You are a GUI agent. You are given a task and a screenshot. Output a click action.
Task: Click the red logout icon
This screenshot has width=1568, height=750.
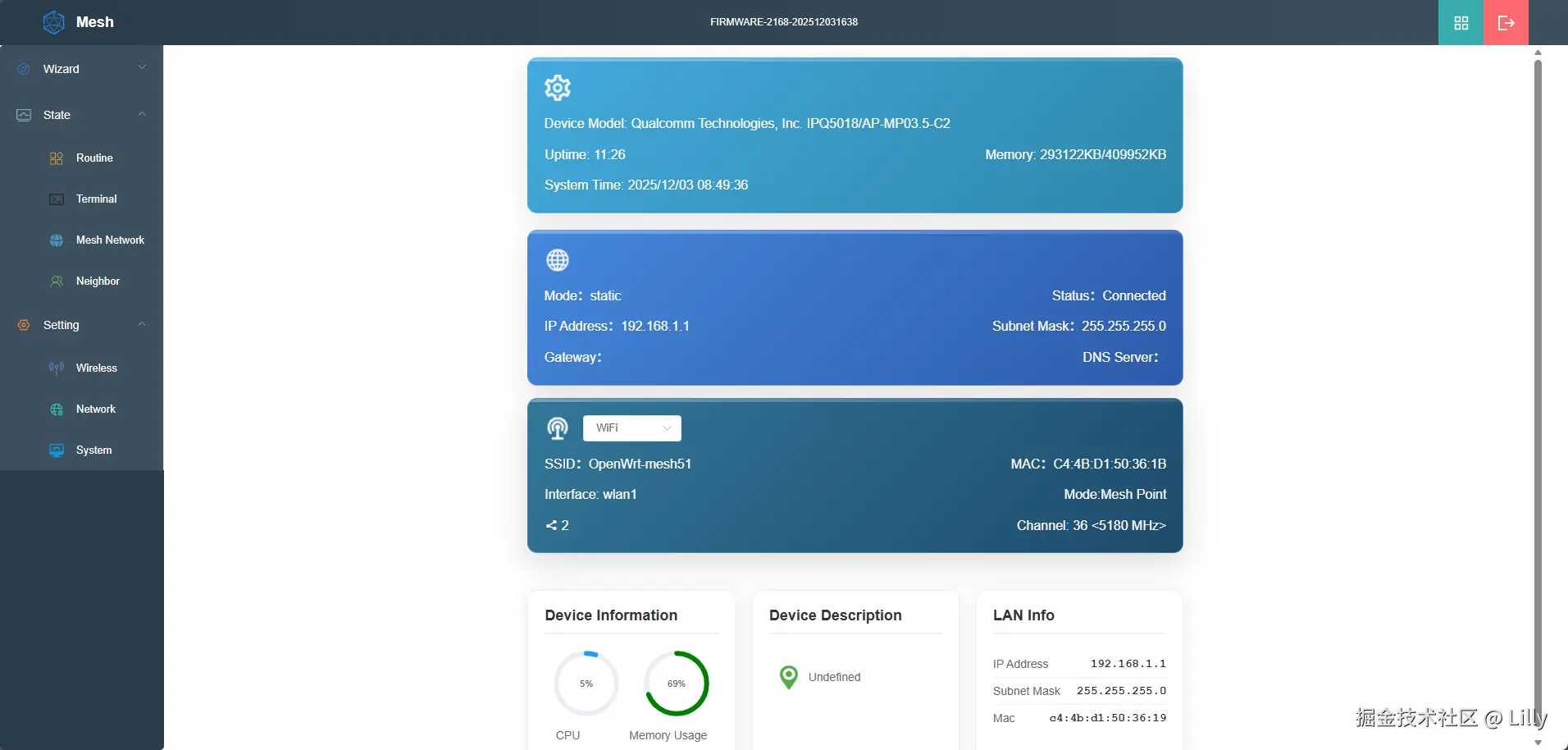click(x=1506, y=22)
